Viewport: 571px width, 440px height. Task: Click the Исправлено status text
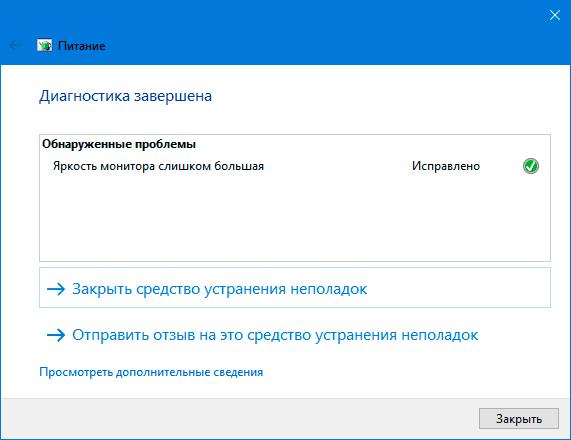click(x=446, y=166)
